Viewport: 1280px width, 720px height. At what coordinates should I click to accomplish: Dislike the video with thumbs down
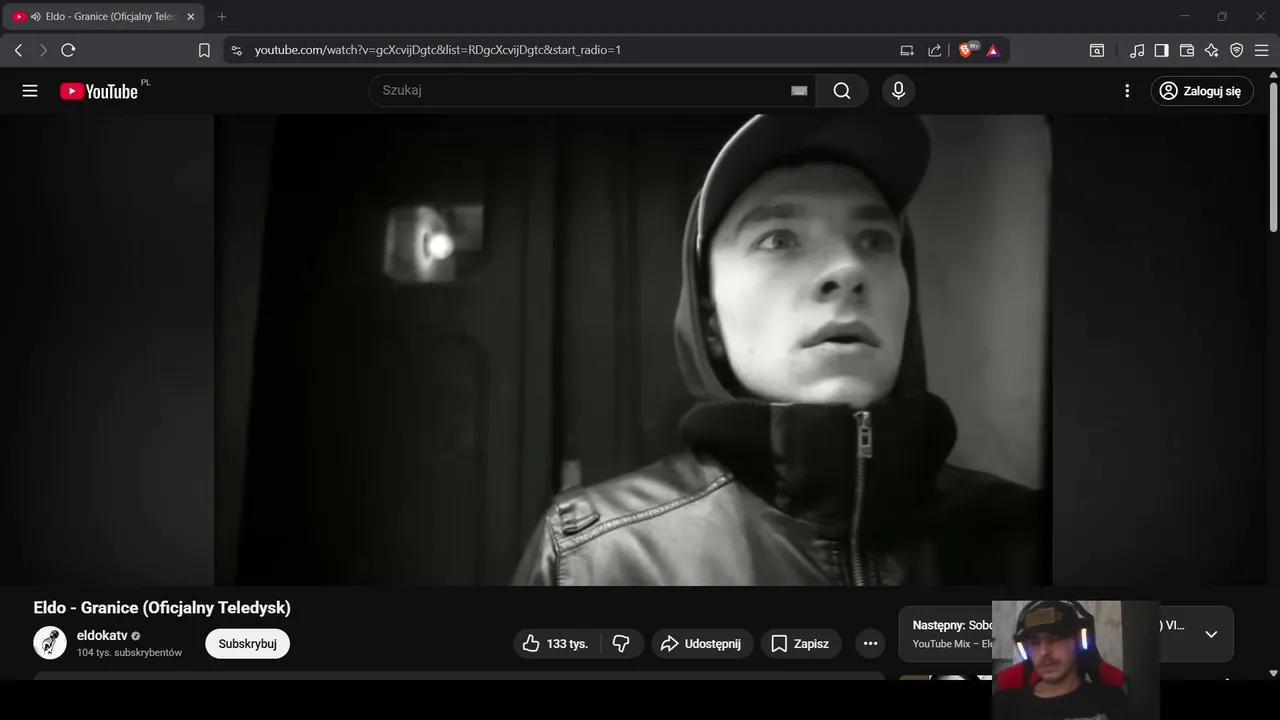(621, 644)
